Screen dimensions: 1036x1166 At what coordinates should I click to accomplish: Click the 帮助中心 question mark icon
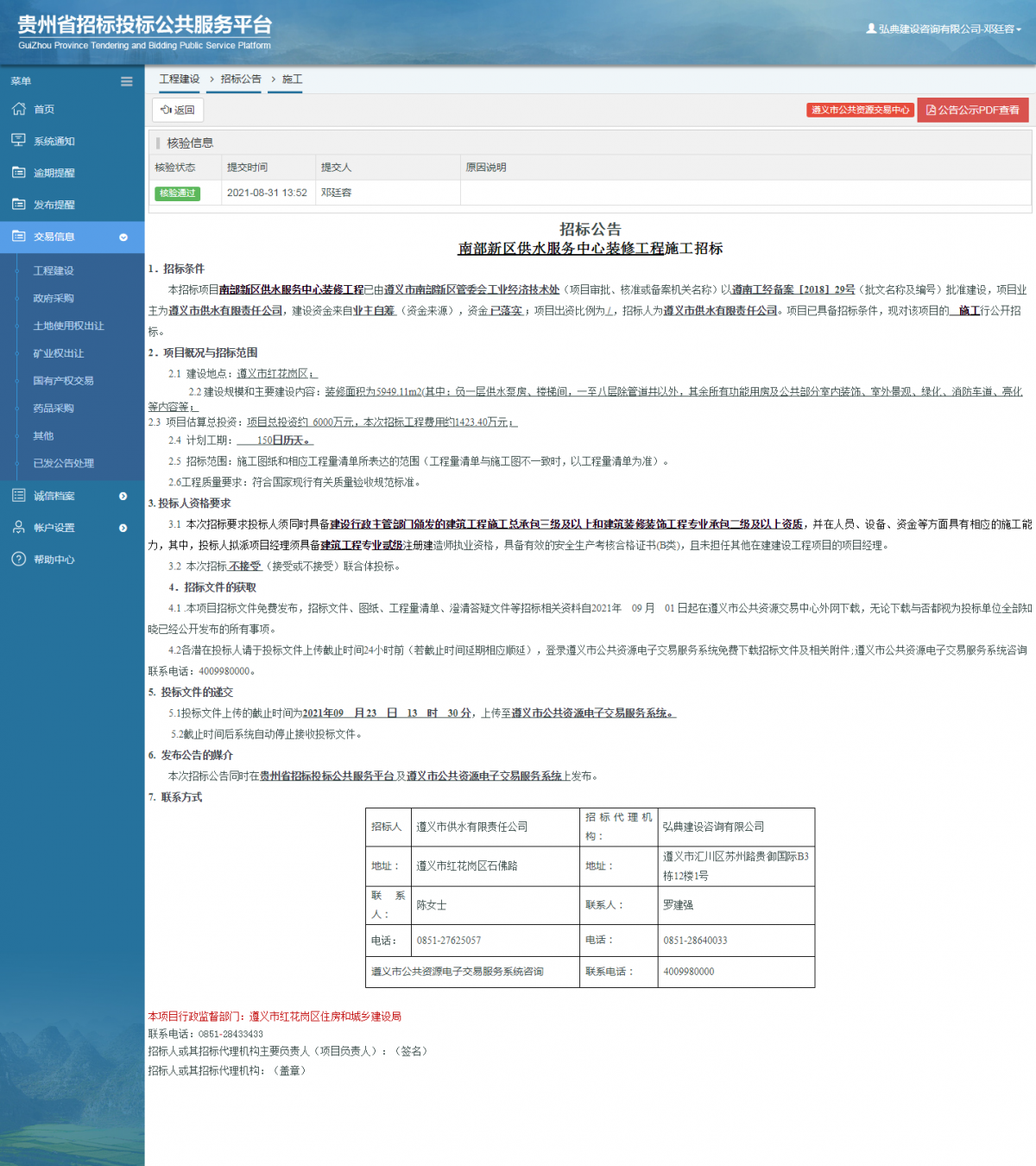(17, 559)
